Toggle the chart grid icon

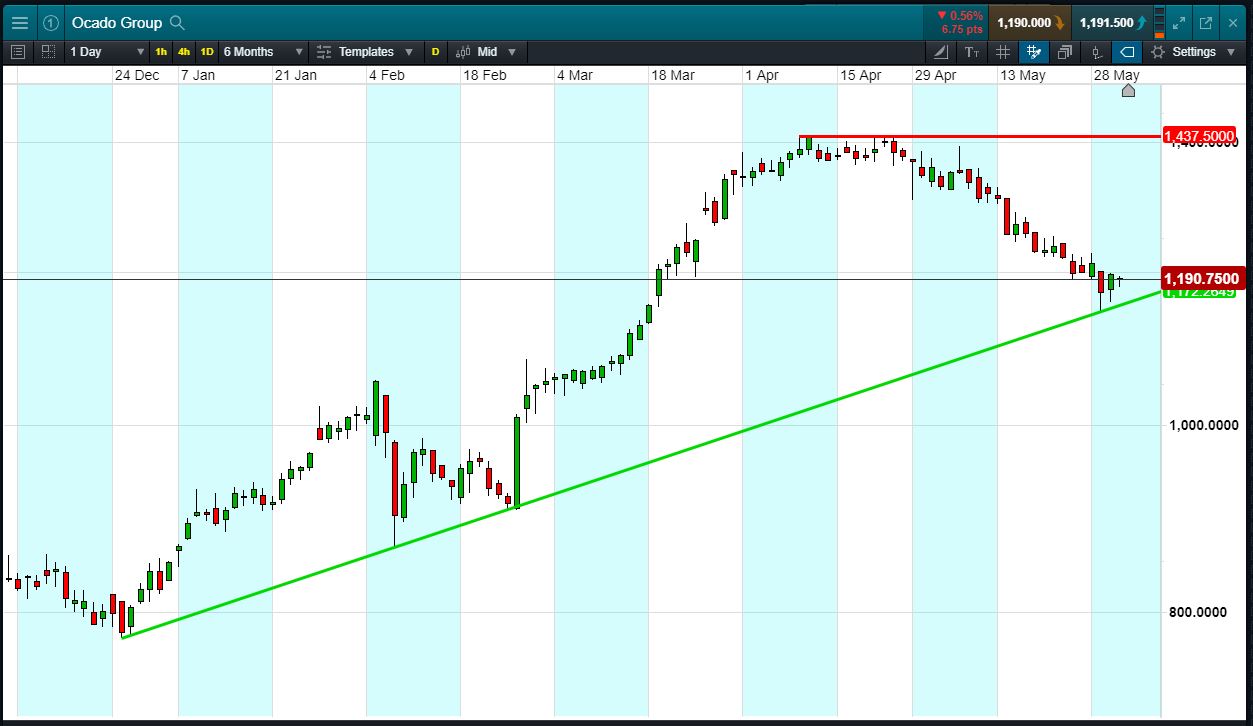click(1003, 51)
